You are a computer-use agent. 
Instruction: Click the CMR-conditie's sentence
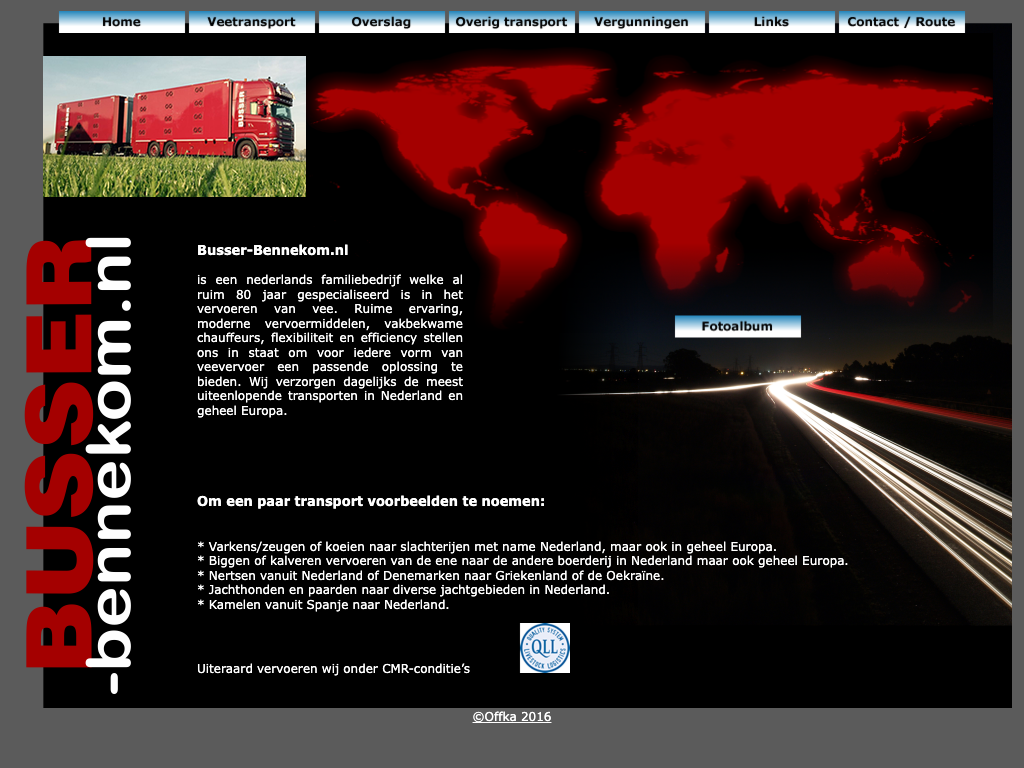(x=333, y=669)
